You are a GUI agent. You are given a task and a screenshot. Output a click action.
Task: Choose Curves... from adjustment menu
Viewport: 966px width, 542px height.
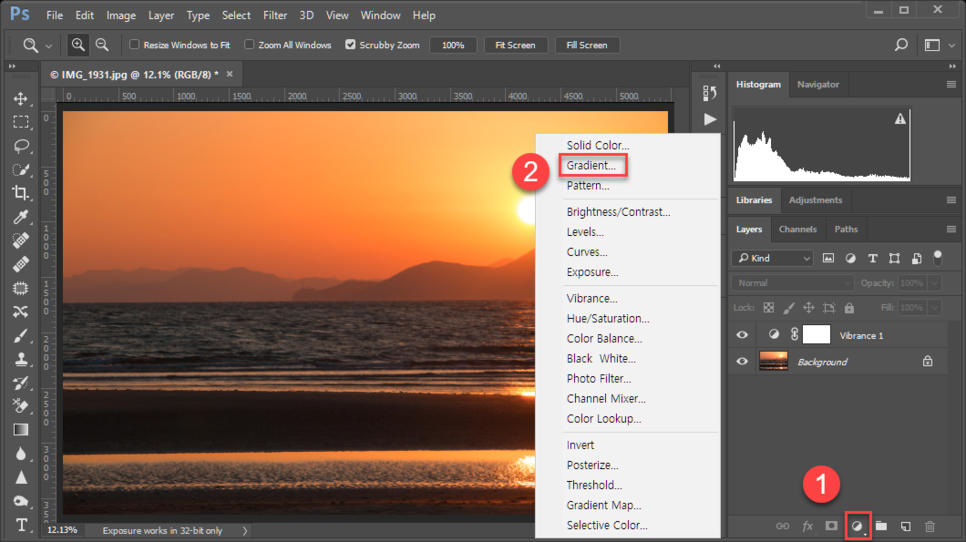(587, 252)
